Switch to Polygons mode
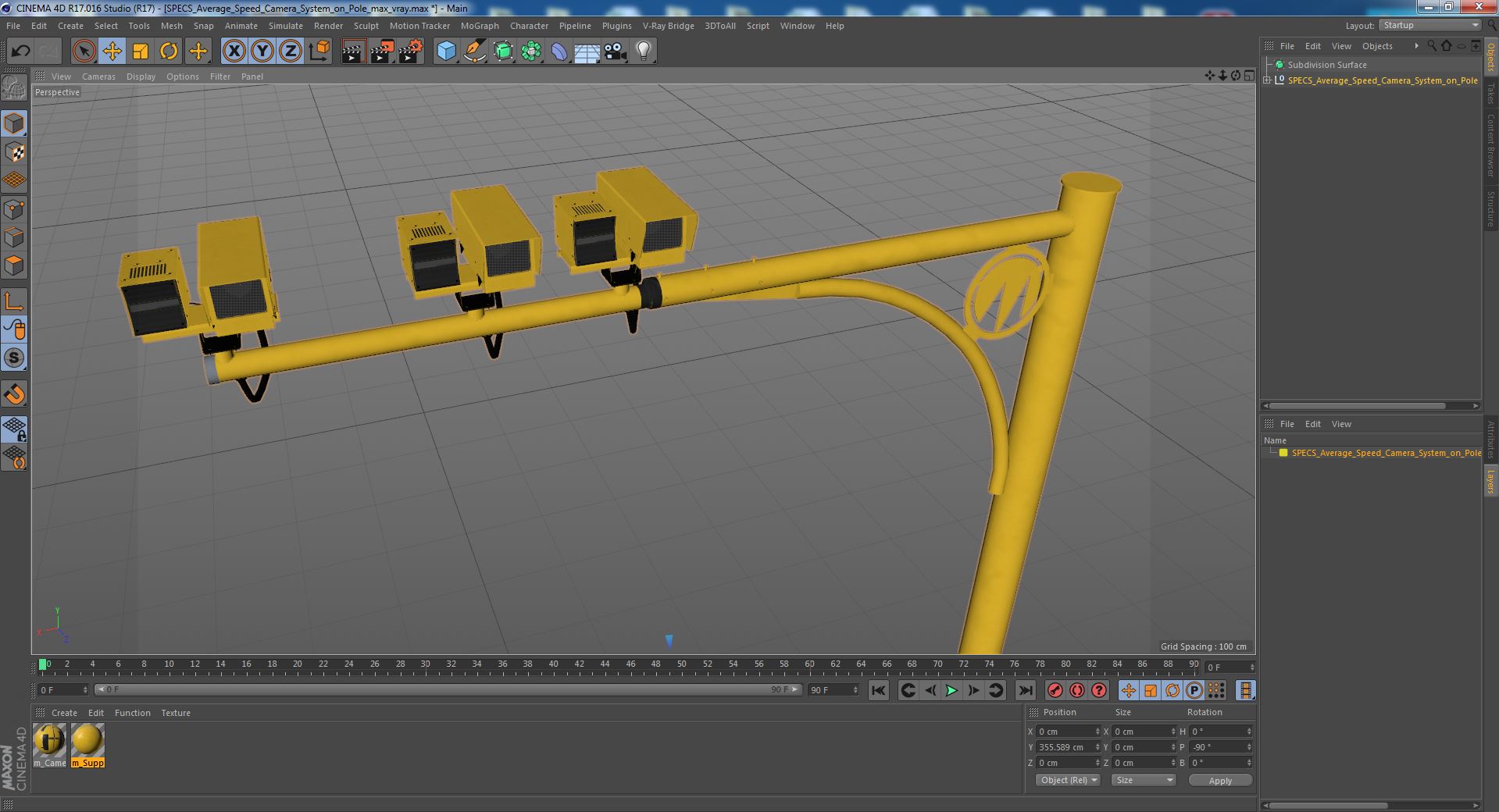Image resolution: width=1499 pixels, height=812 pixels. coord(15,266)
